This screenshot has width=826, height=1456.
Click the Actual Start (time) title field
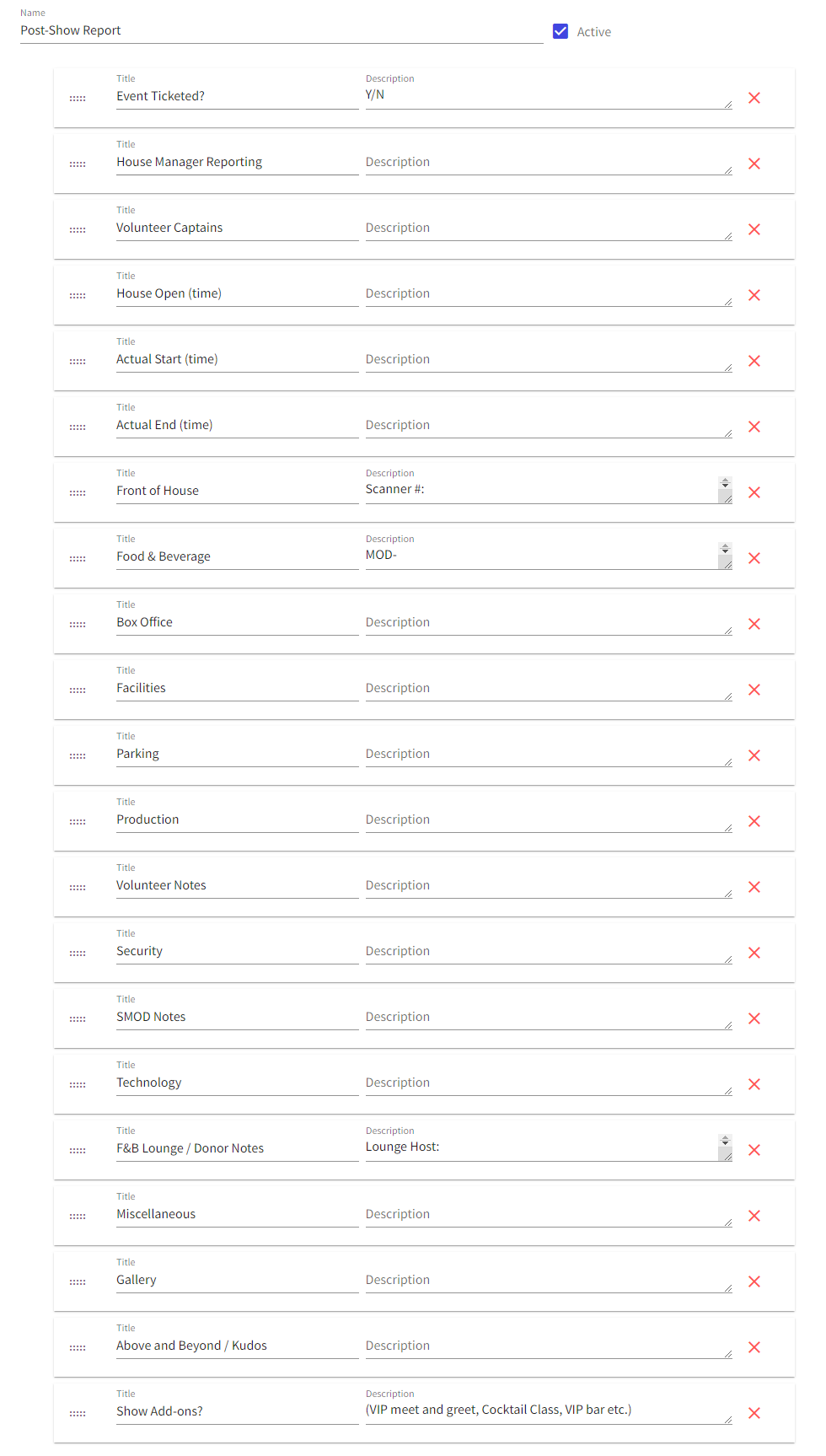[237, 359]
